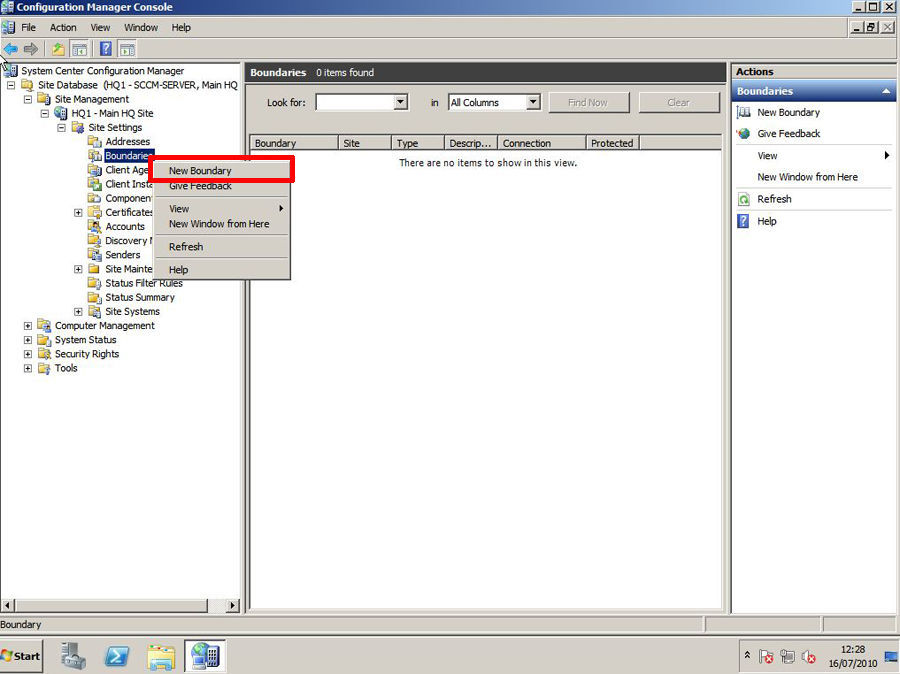Screen dimensions: 900x674
Task: Toggle the Show/Hide Action Pane toolbar icon
Action: tap(127, 49)
